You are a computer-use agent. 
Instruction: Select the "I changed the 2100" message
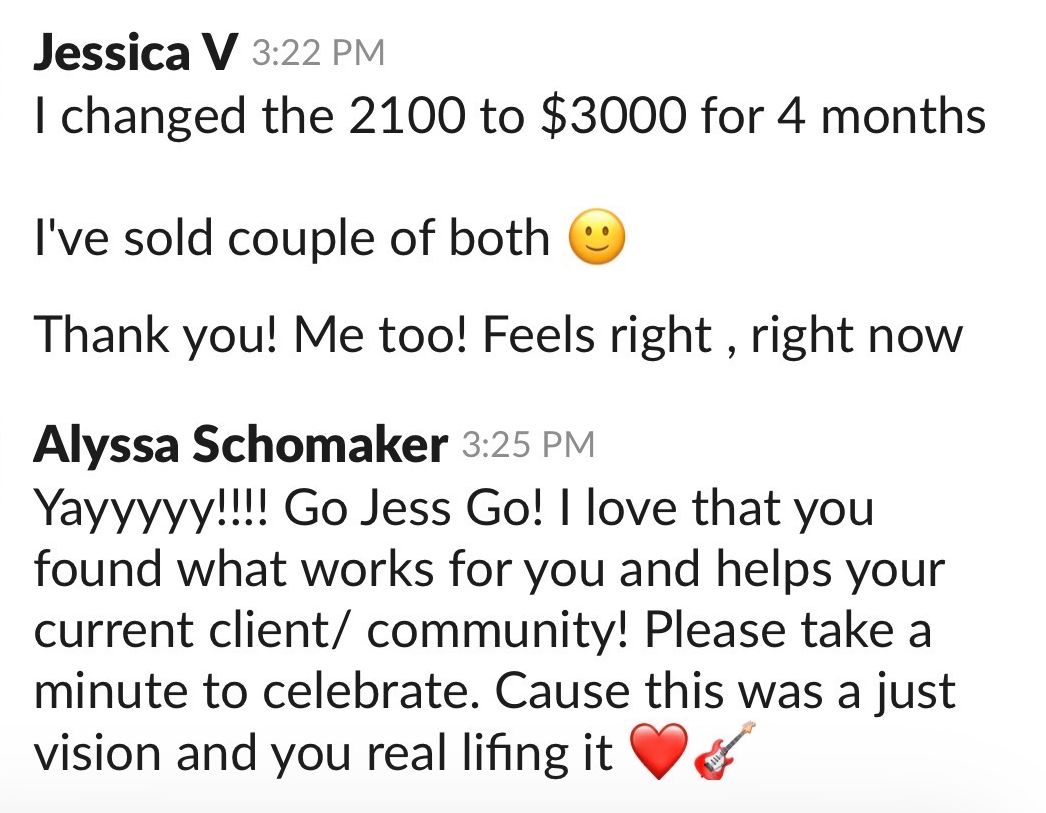[x=509, y=117]
